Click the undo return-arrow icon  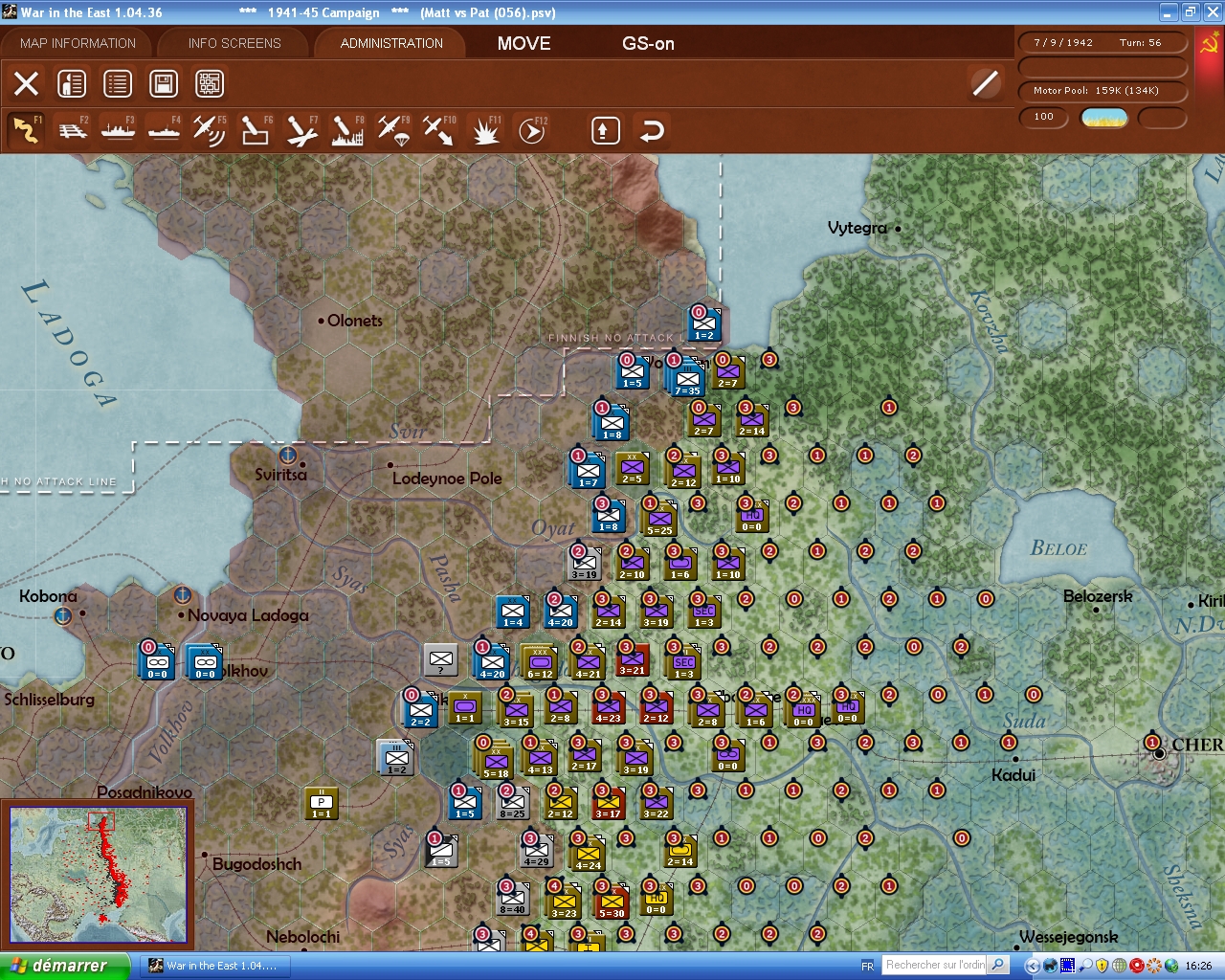click(652, 130)
